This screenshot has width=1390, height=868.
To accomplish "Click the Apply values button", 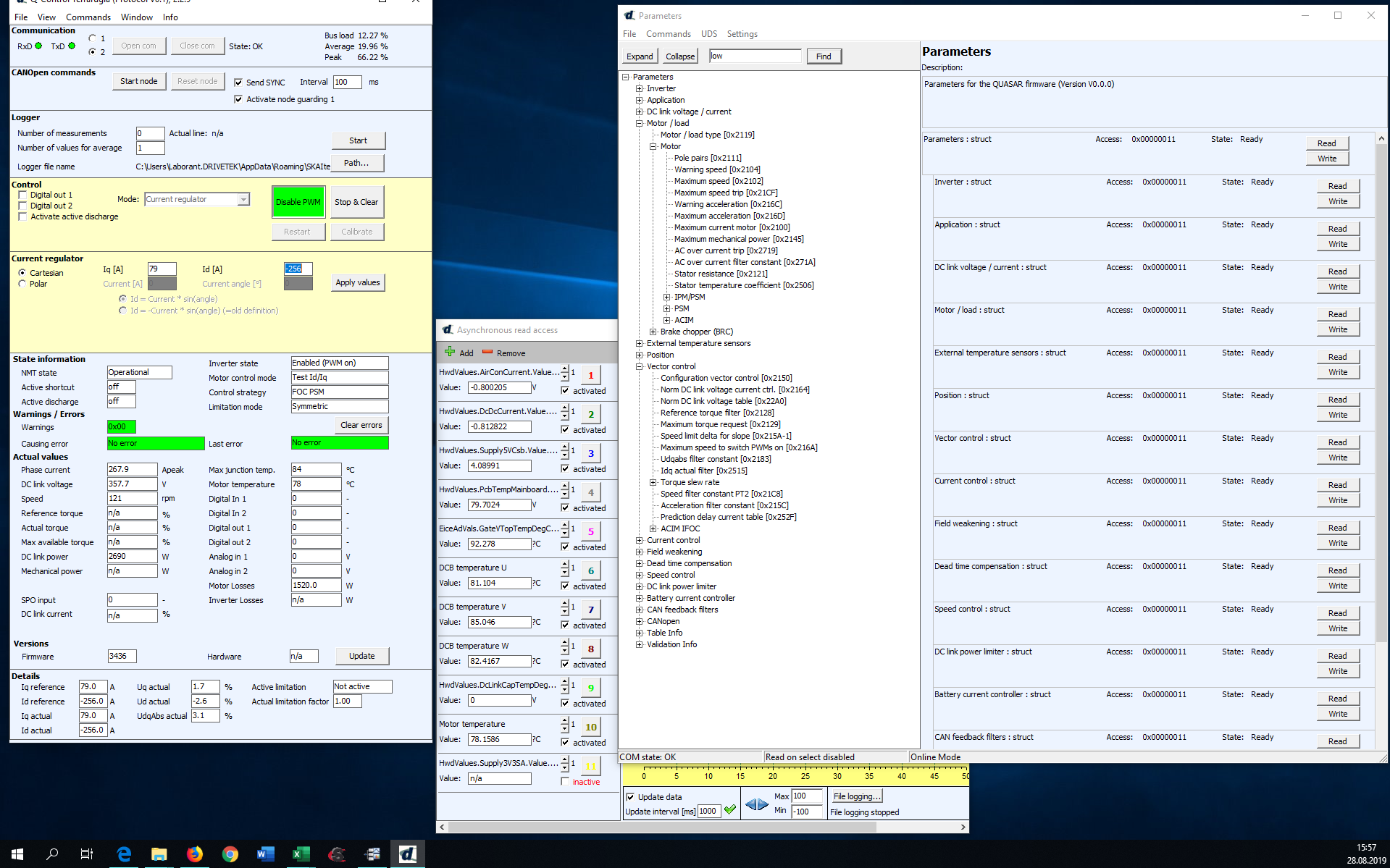I will [x=358, y=282].
